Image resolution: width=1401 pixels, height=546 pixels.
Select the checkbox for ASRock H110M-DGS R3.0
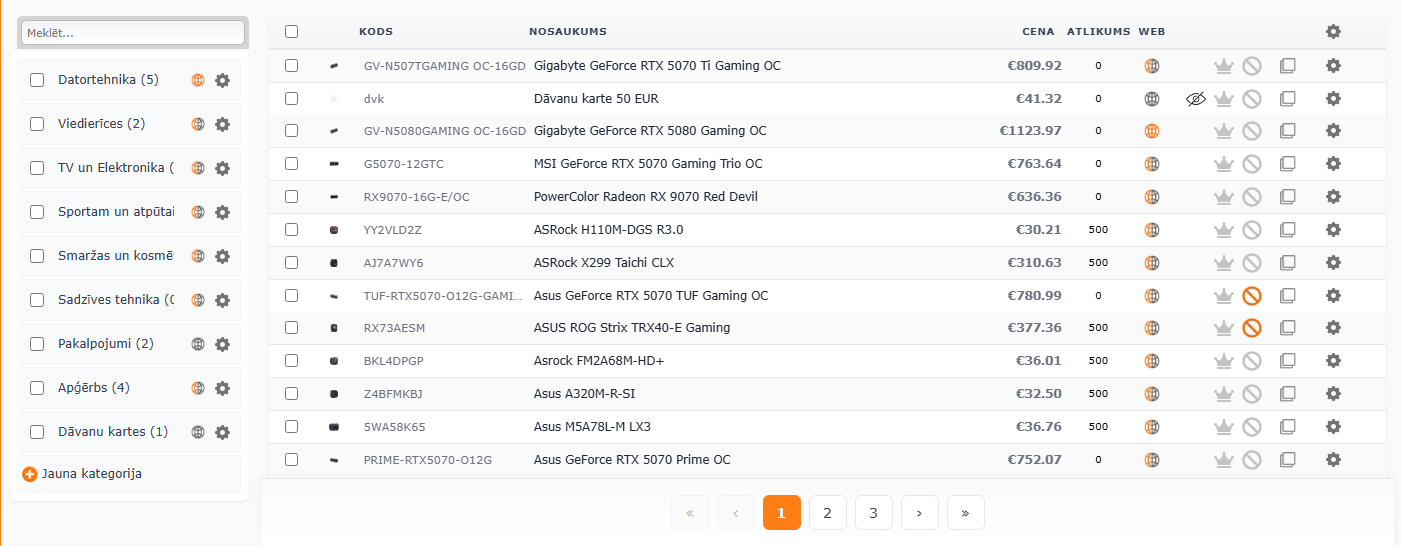click(x=292, y=230)
